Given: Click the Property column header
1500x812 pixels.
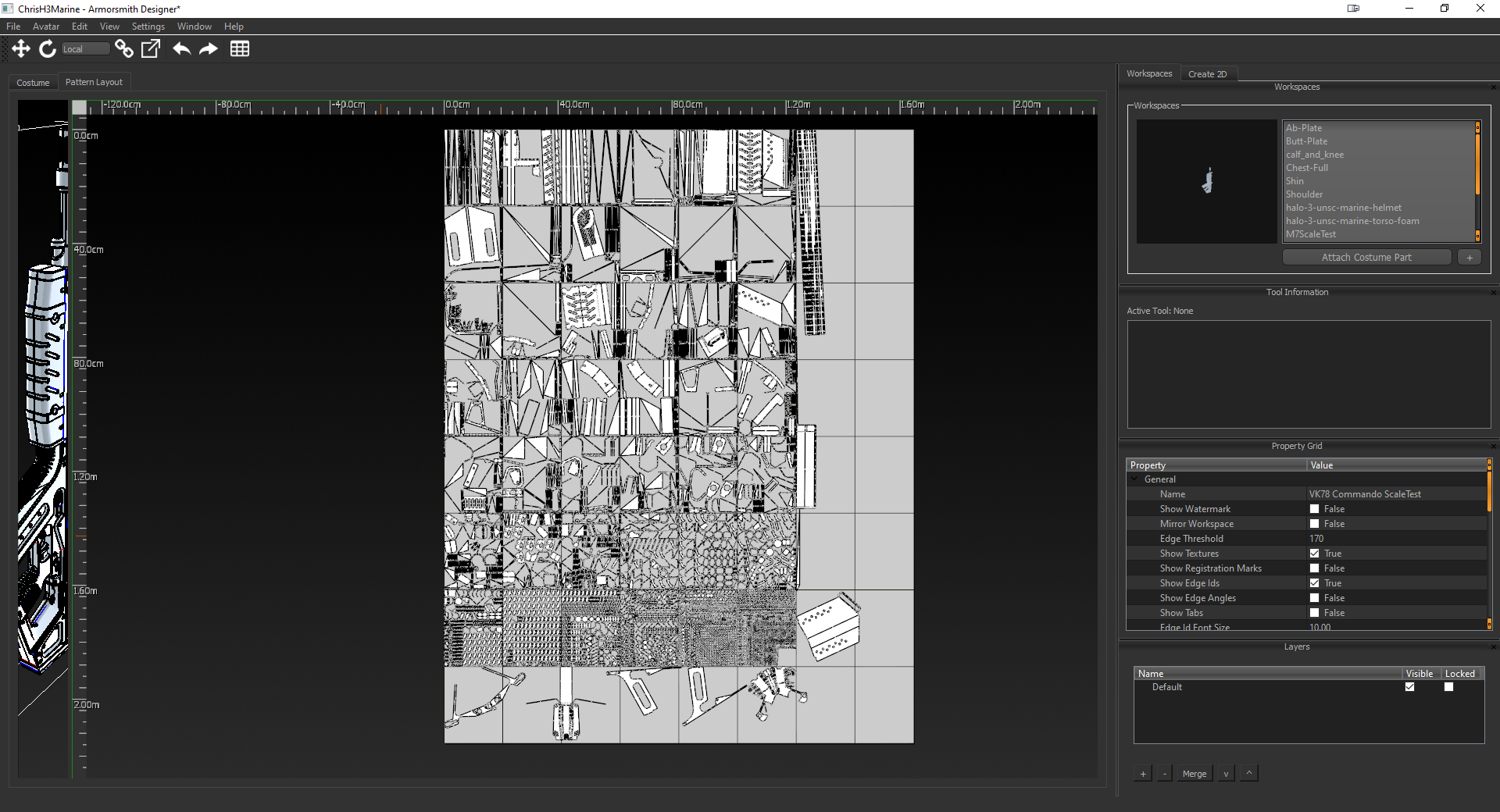Looking at the screenshot, I should [x=1216, y=465].
